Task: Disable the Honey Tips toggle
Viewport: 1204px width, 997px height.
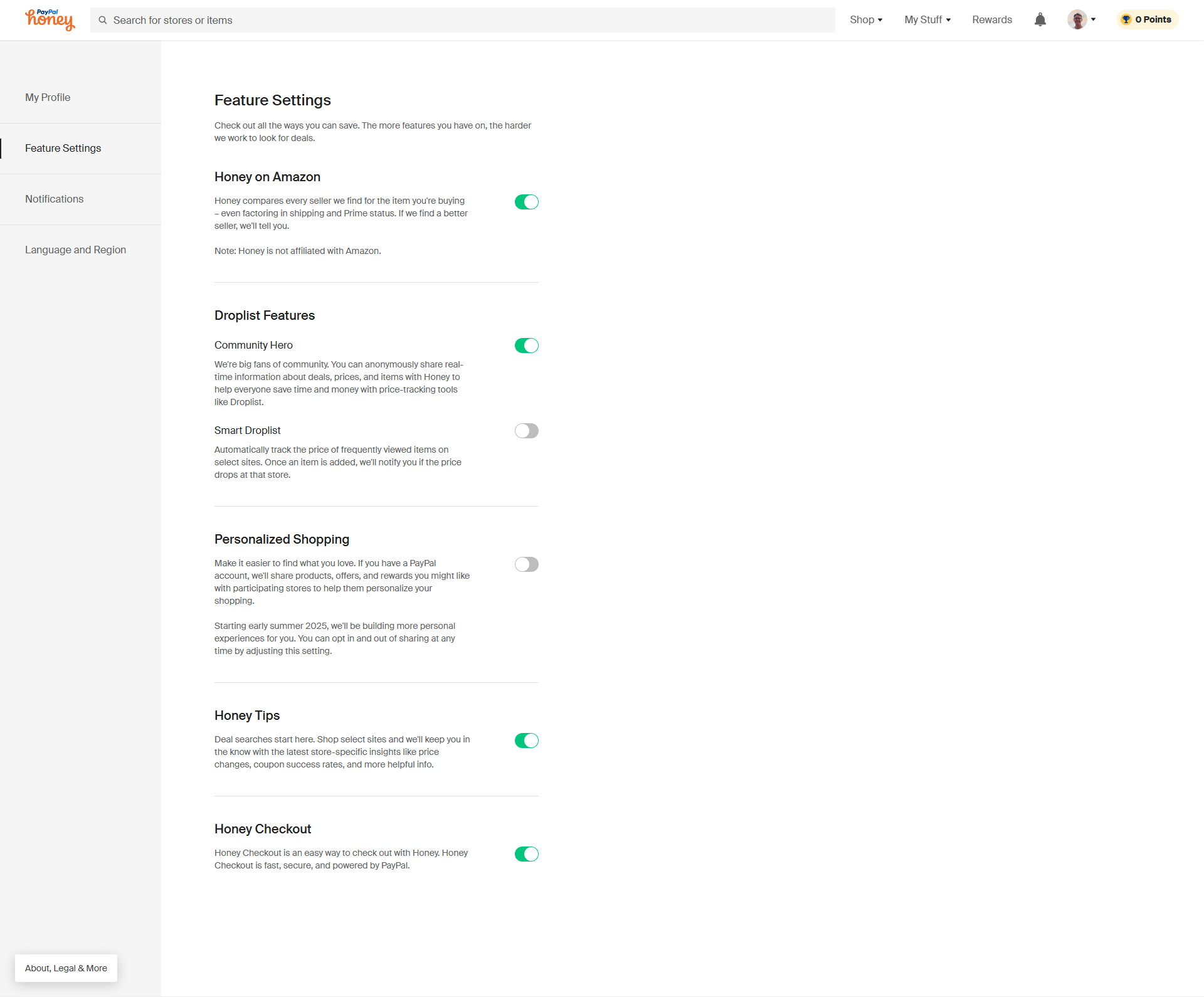Action: tap(526, 741)
